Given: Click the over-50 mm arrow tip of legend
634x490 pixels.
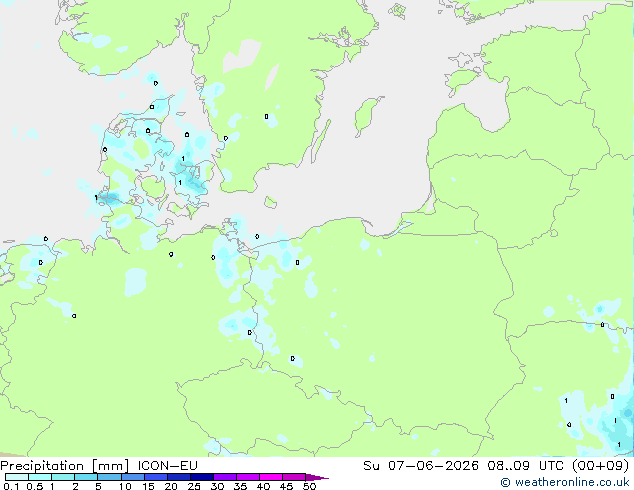Looking at the screenshot, I should tap(317, 477).
